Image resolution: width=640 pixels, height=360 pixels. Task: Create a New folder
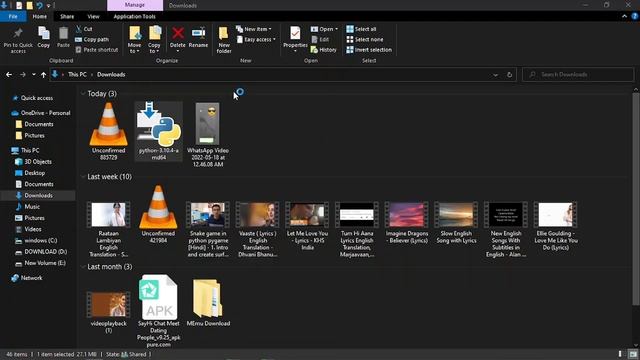(x=224, y=40)
